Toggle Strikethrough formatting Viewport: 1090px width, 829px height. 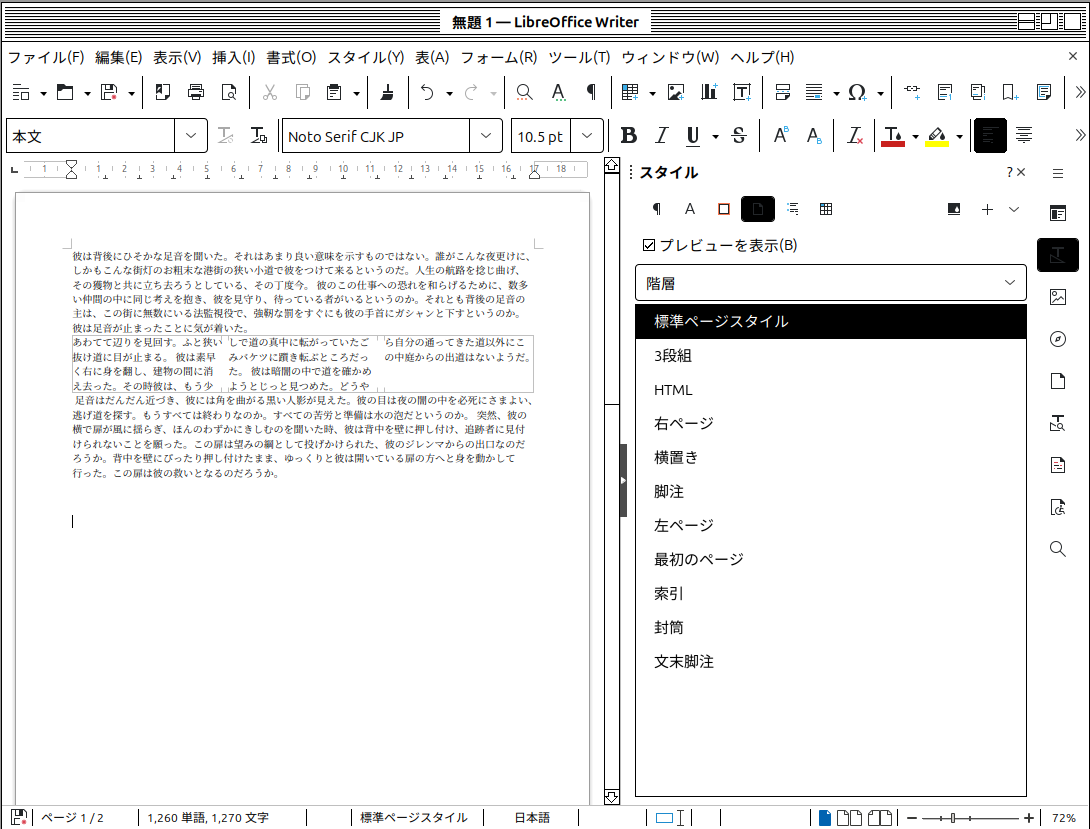(739, 136)
